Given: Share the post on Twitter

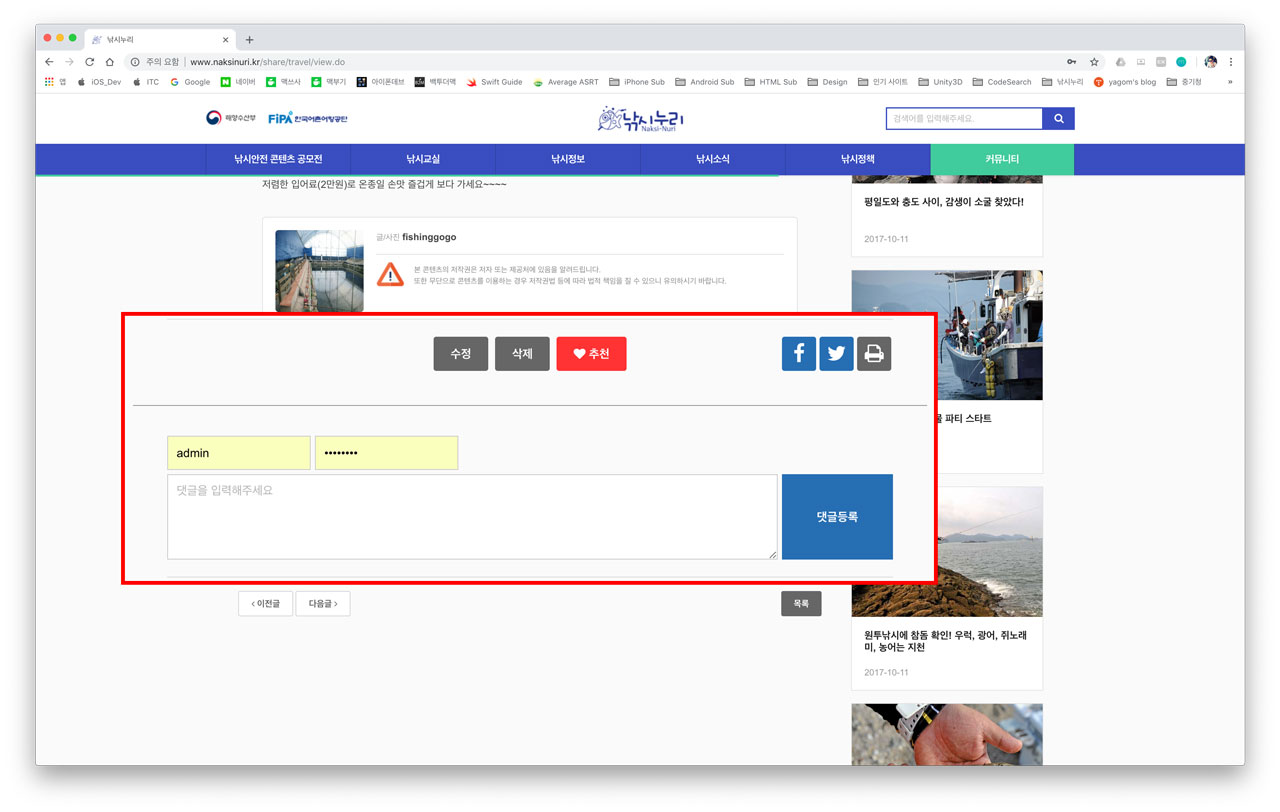Looking at the screenshot, I should tap(836, 354).
